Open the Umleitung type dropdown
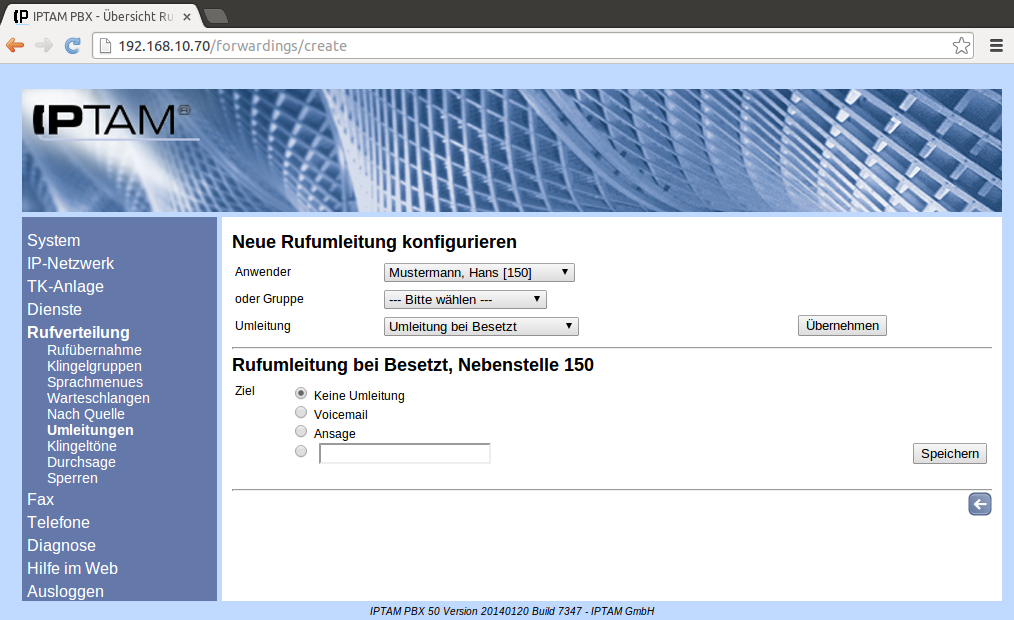The image size is (1014, 620). click(x=481, y=326)
